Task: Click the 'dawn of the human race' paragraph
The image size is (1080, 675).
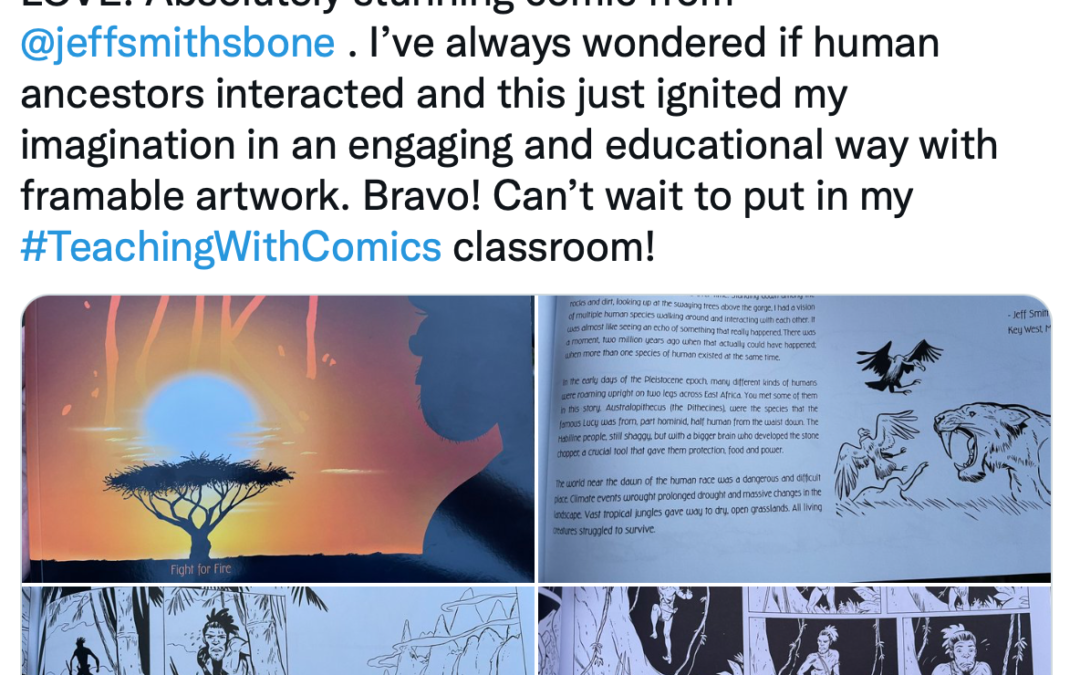Action: pos(687,504)
